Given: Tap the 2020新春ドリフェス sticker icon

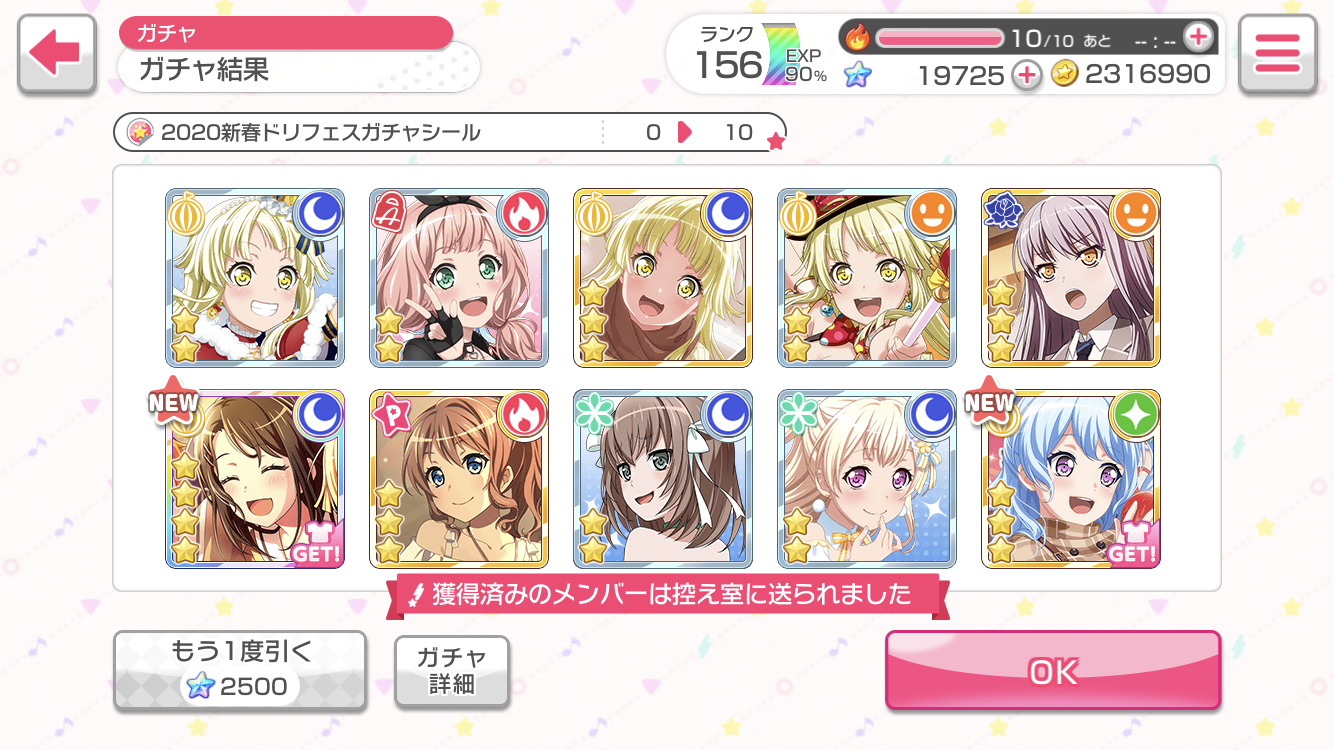Looking at the screenshot, I should click(141, 132).
